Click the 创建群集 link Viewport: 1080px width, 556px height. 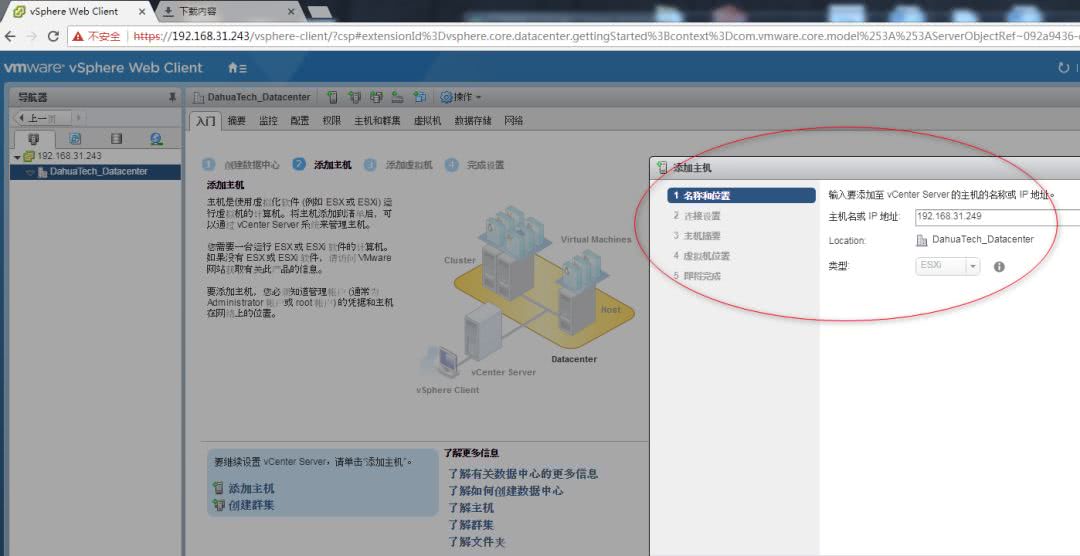tap(251, 505)
